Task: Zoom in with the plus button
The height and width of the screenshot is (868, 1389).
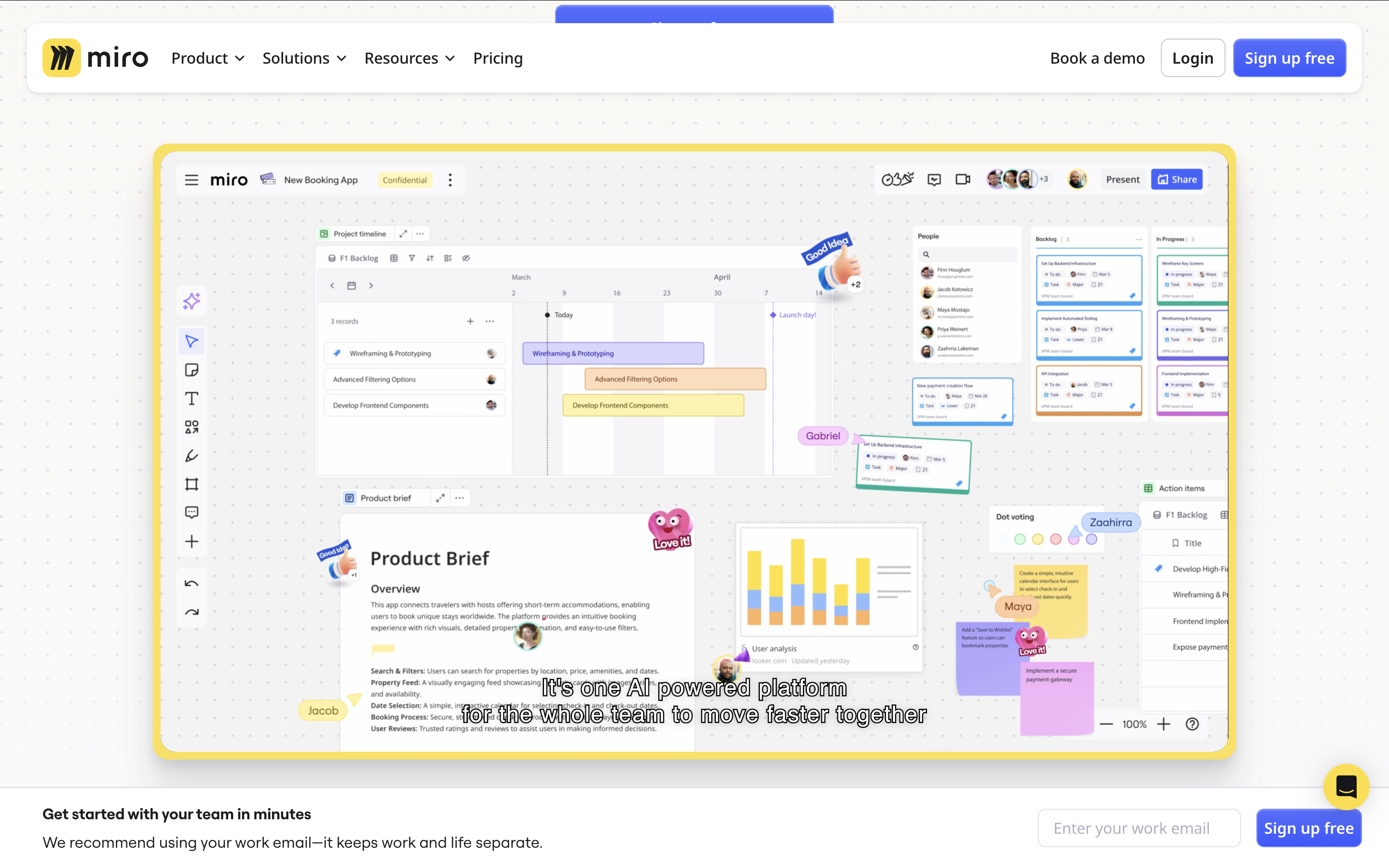Action: coord(1163,724)
